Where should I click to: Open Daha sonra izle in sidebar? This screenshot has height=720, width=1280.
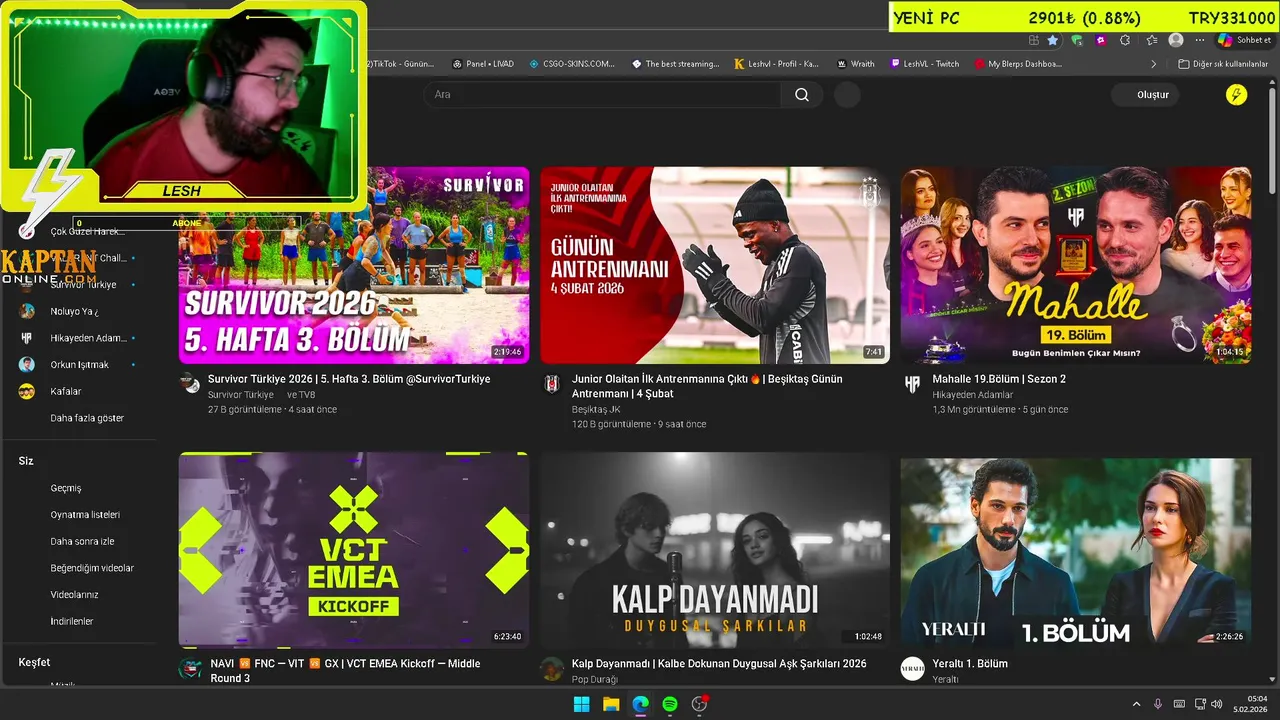pyautogui.click(x=82, y=541)
